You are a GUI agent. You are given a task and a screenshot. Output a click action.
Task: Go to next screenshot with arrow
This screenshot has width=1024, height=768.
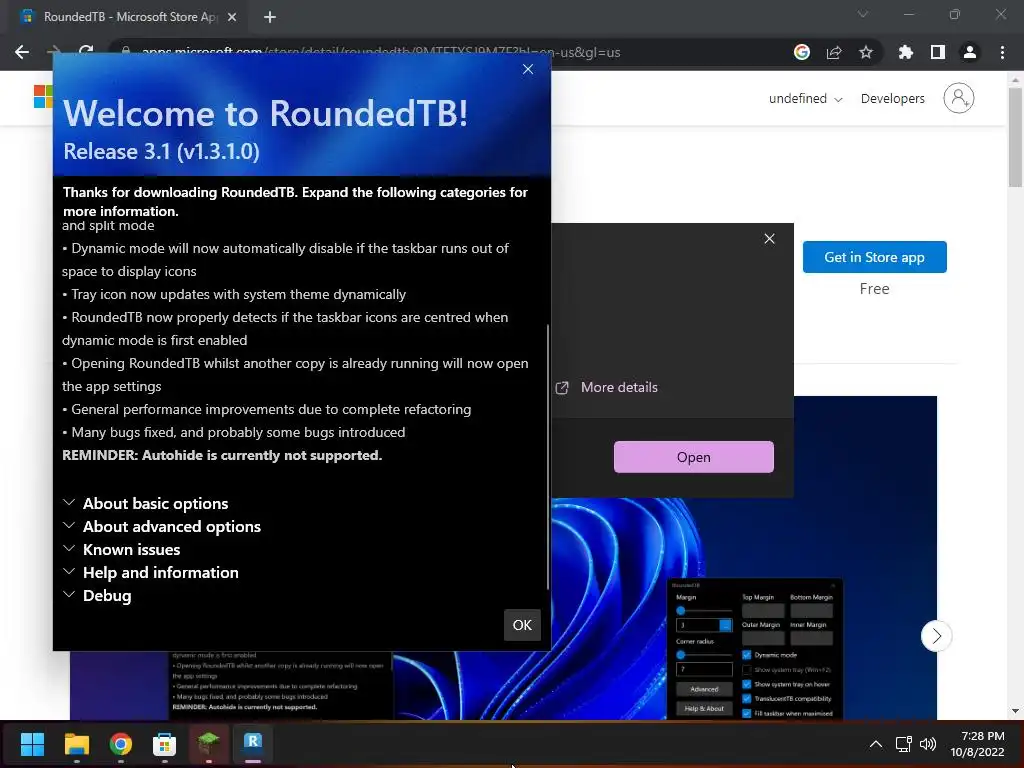click(936, 636)
